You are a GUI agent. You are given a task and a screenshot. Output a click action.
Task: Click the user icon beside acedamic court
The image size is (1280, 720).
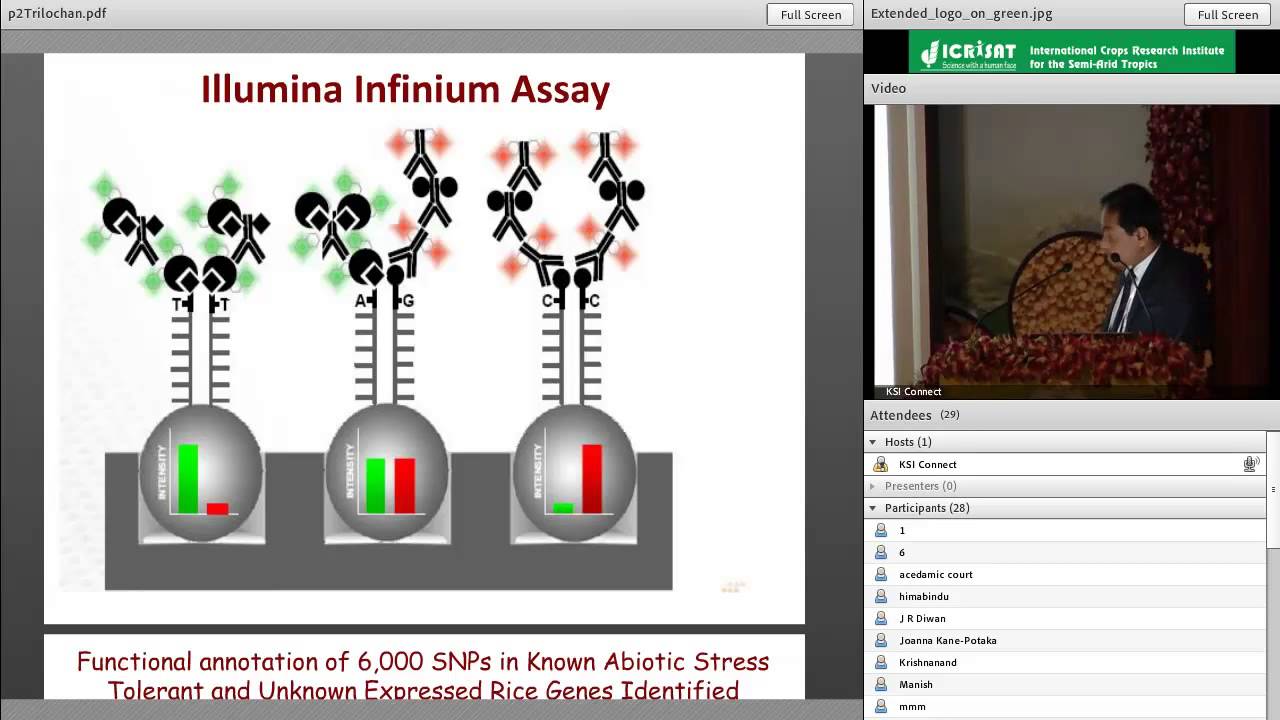[881, 574]
